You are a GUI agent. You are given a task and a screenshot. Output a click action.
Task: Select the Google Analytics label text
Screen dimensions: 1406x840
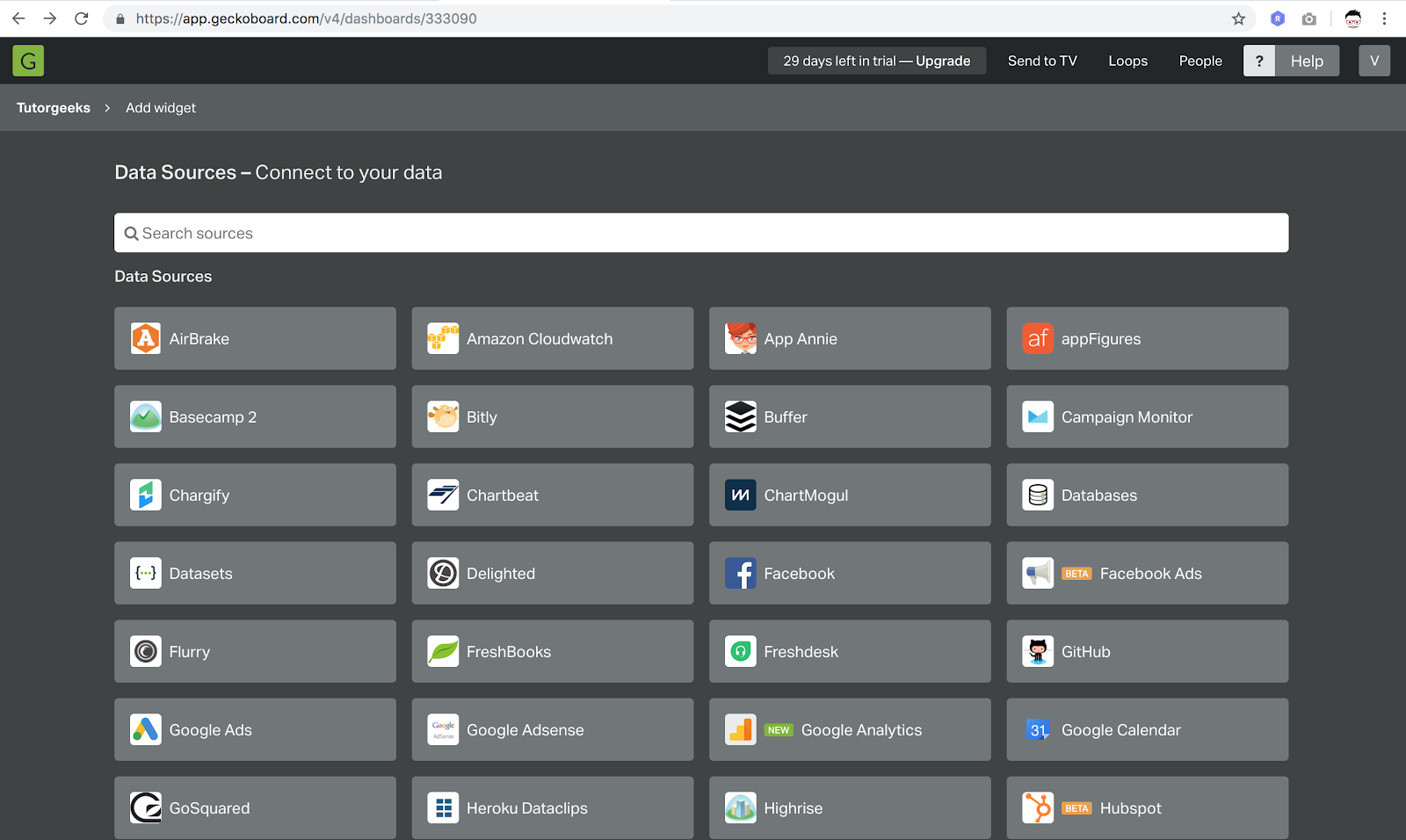(x=861, y=730)
